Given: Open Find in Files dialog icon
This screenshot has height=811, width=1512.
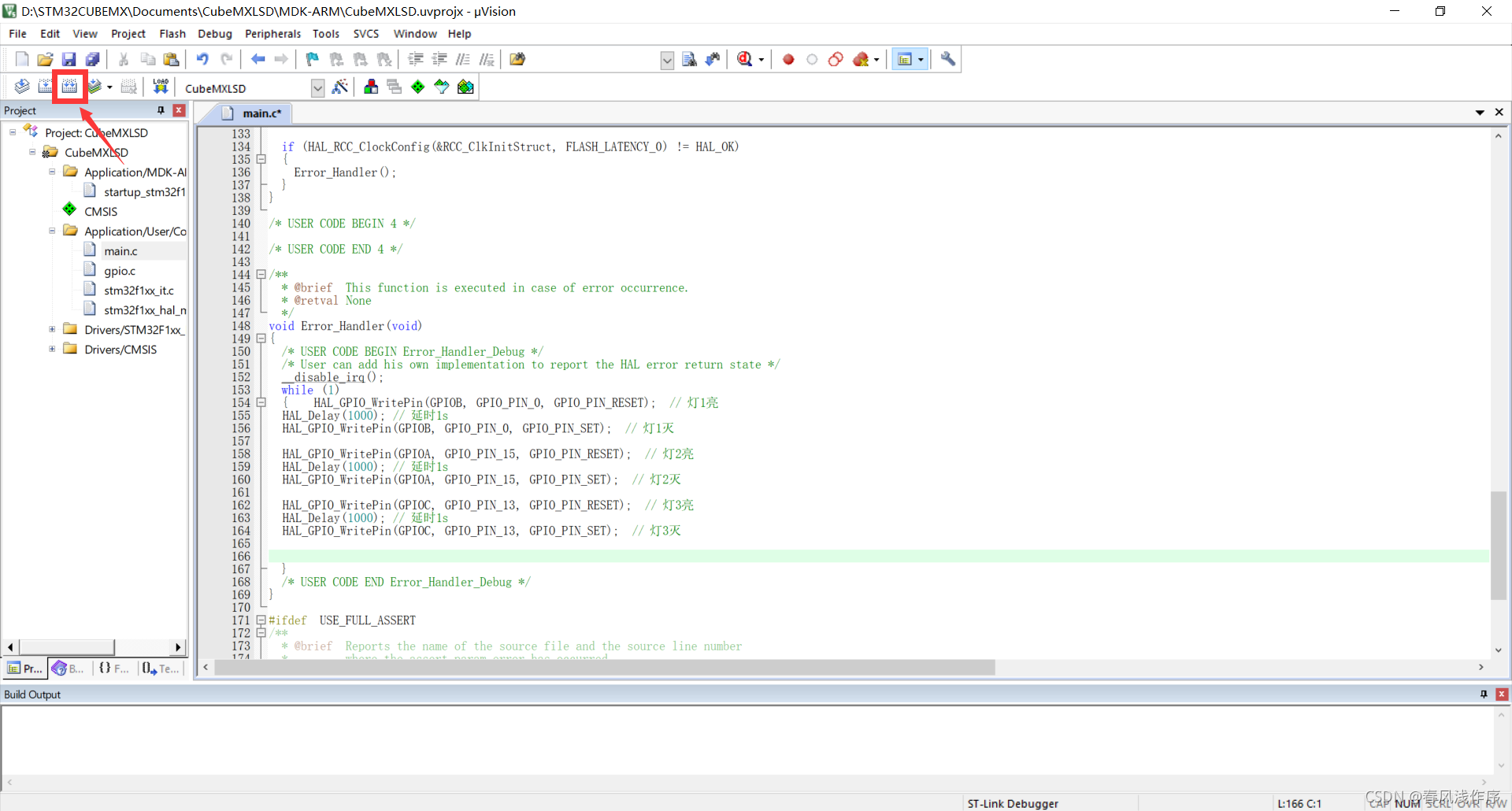Looking at the screenshot, I should (517, 59).
